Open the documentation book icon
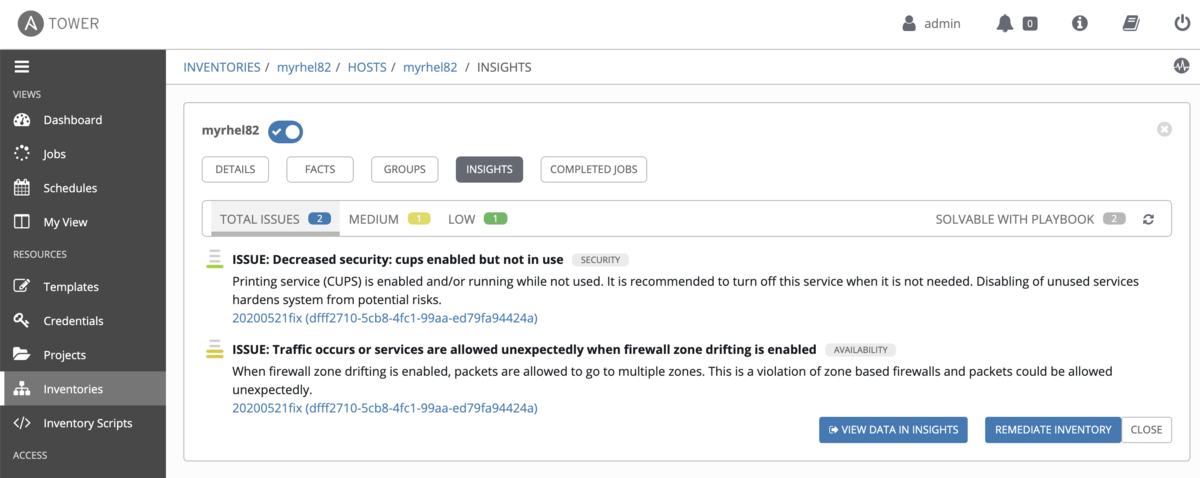 tap(1131, 23)
